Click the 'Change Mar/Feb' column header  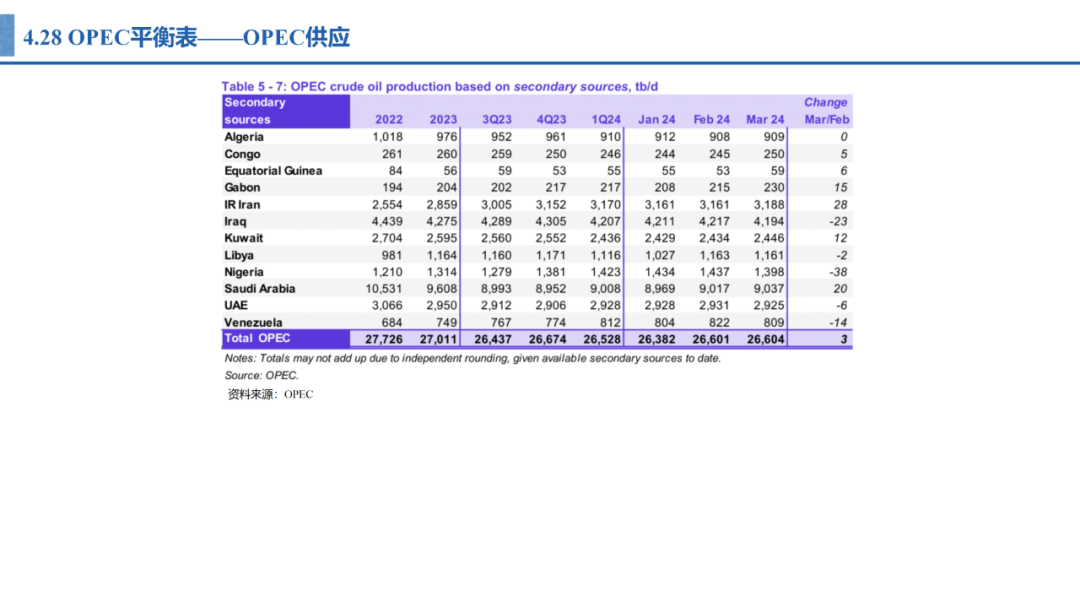click(x=826, y=111)
